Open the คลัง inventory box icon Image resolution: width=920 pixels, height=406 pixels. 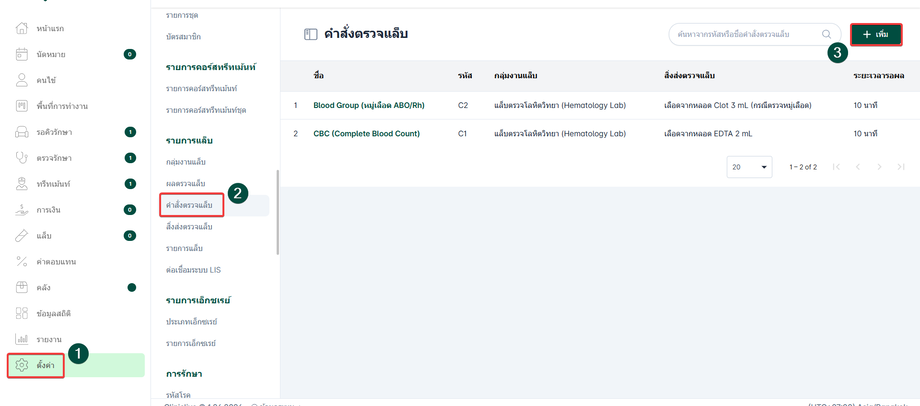[x=22, y=287]
